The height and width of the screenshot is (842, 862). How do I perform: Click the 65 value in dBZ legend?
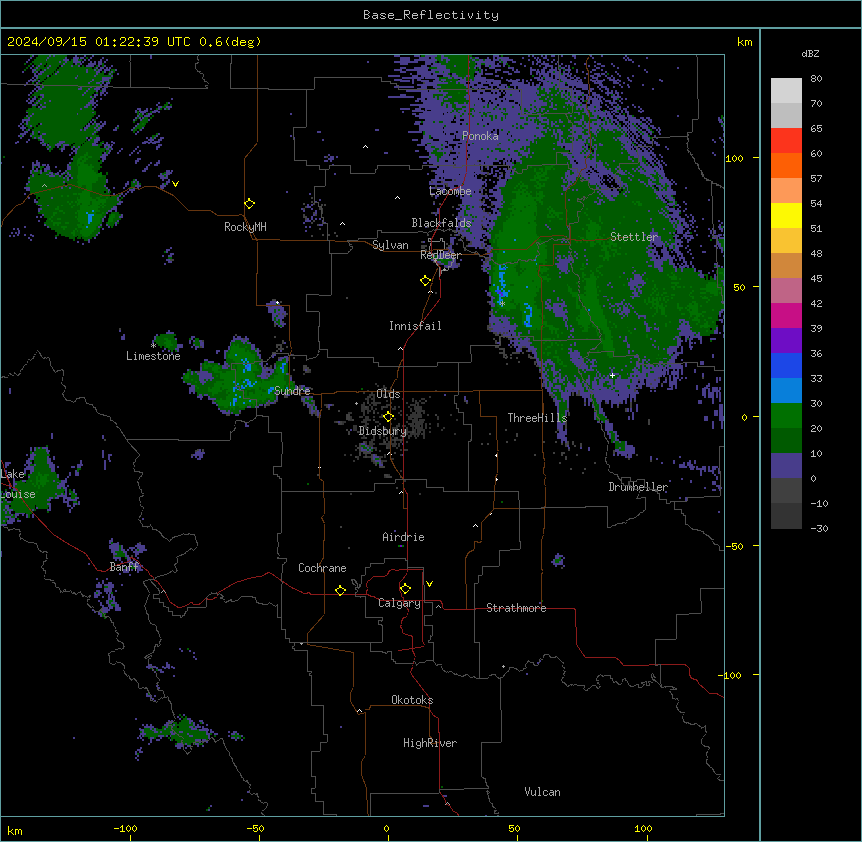point(816,129)
